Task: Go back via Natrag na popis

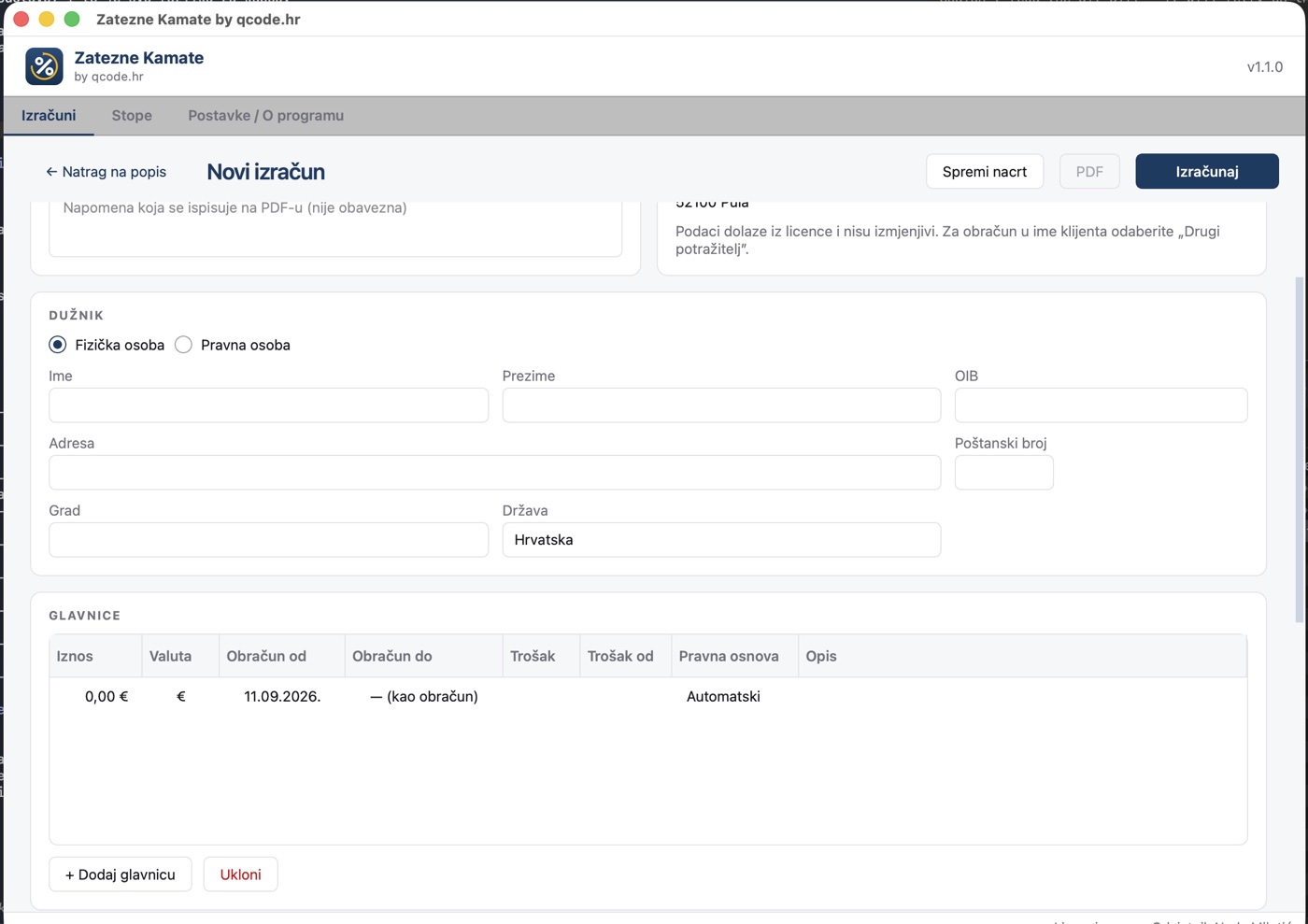Action: (x=106, y=172)
